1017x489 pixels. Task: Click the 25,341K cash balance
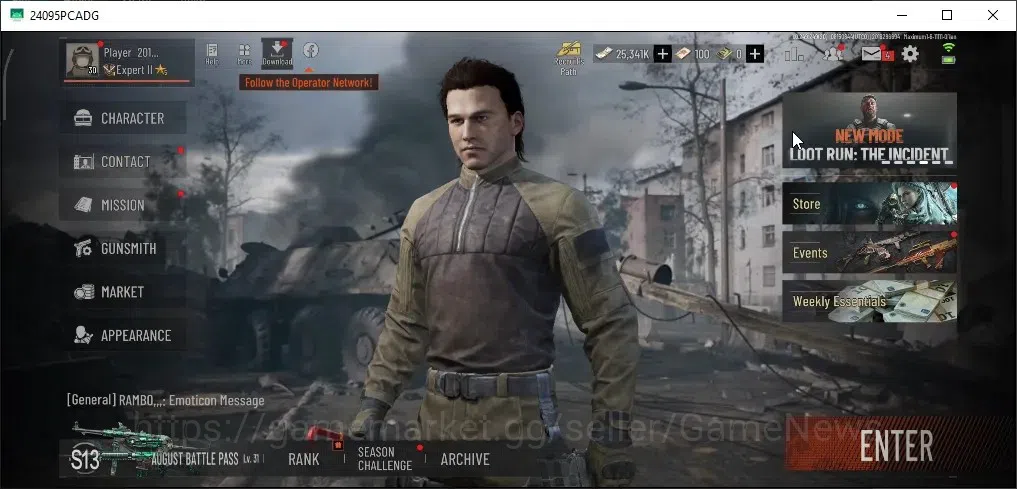(632, 54)
